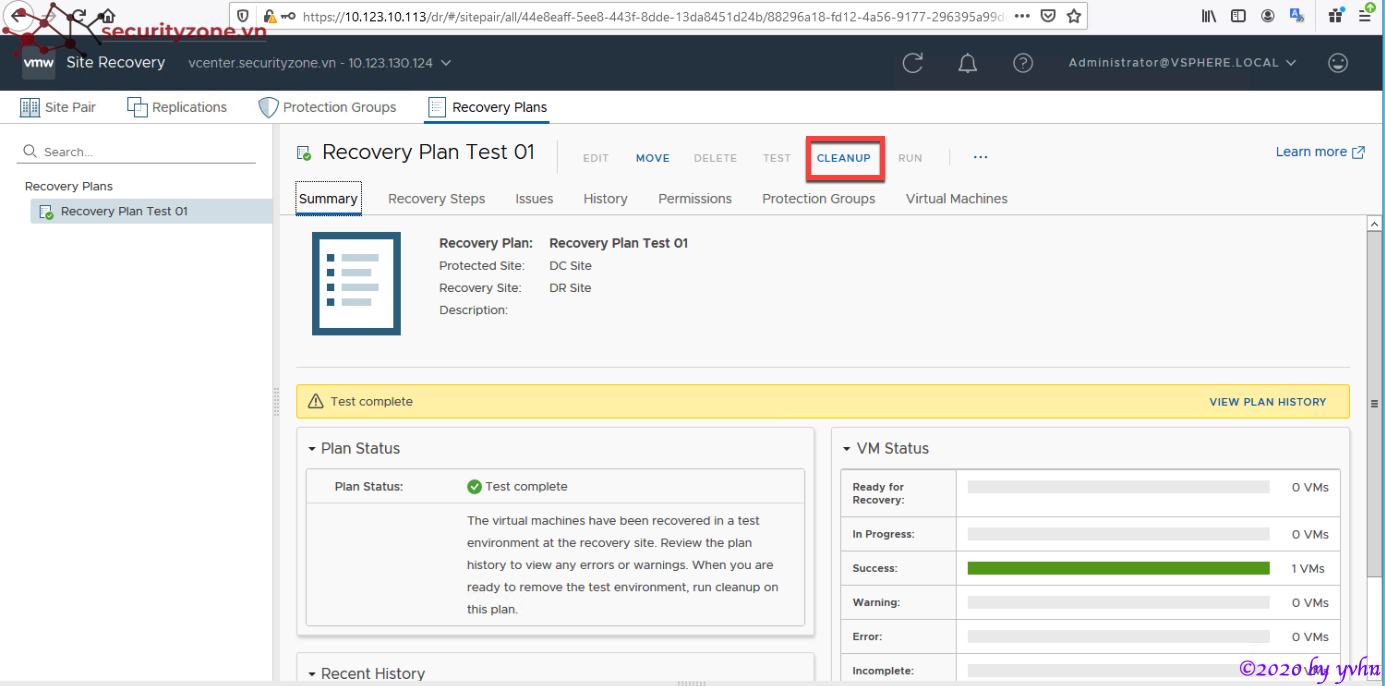The width and height of the screenshot is (1385, 686).
Task: Click the Site Recovery refresh icon
Action: 912,63
